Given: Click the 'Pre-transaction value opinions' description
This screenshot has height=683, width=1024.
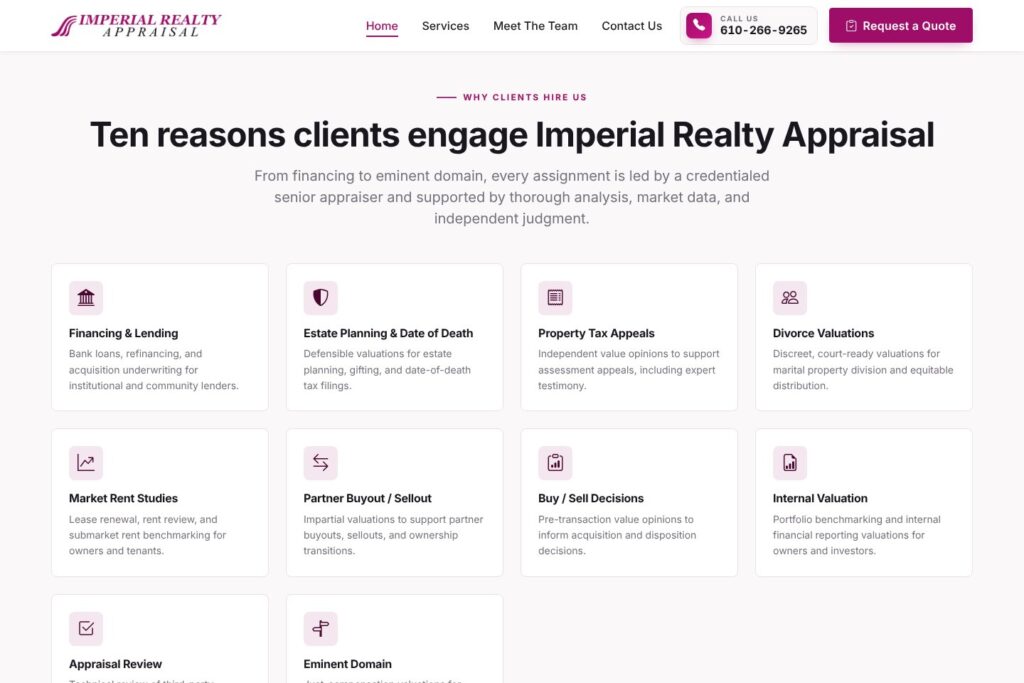Looking at the screenshot, I should (617, 535).
